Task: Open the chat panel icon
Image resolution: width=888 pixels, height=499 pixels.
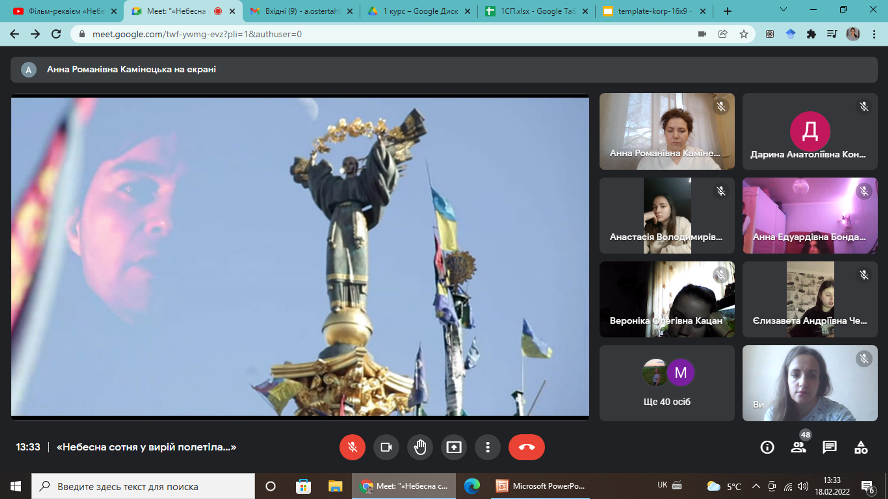Action: coord(829,447)
